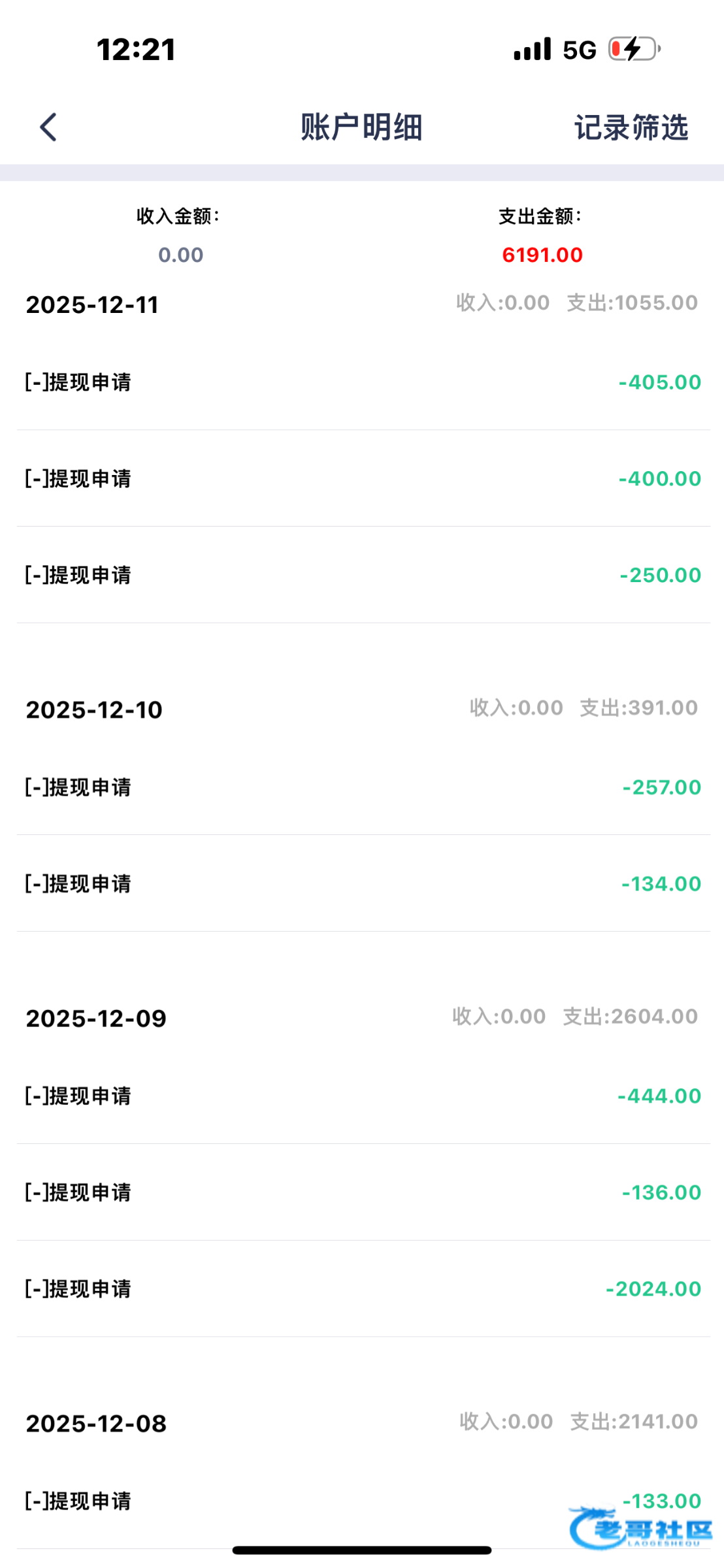Tap the back arrow icon

coord(48,127)
